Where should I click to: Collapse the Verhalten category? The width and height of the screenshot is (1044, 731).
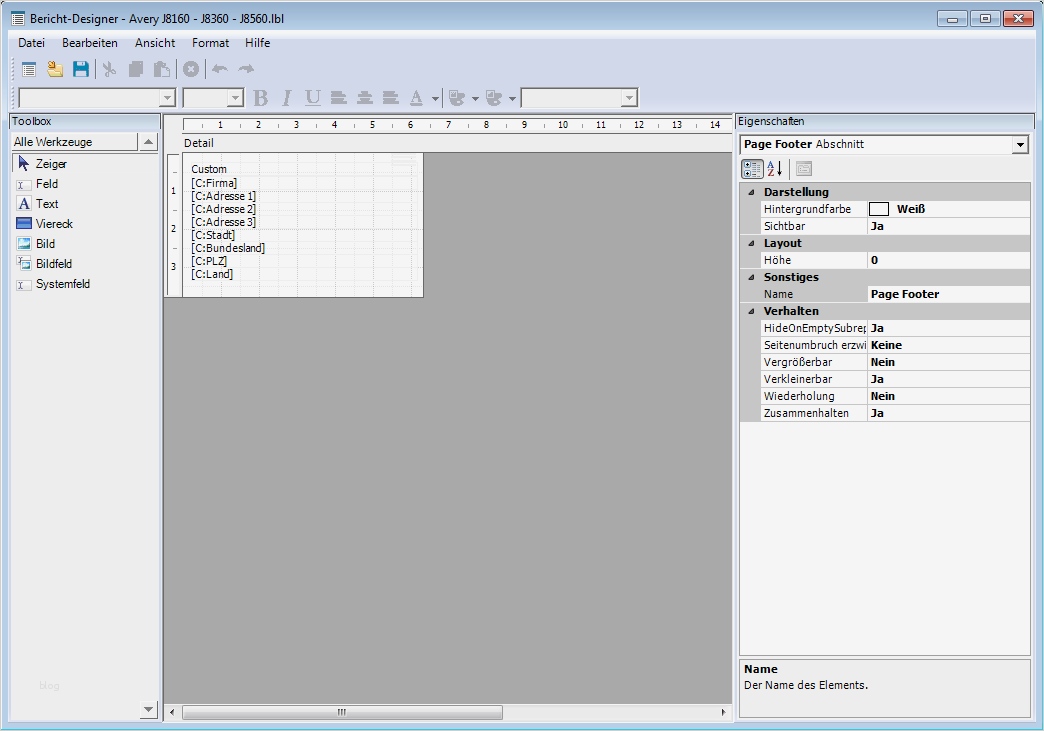click(751, 312)
